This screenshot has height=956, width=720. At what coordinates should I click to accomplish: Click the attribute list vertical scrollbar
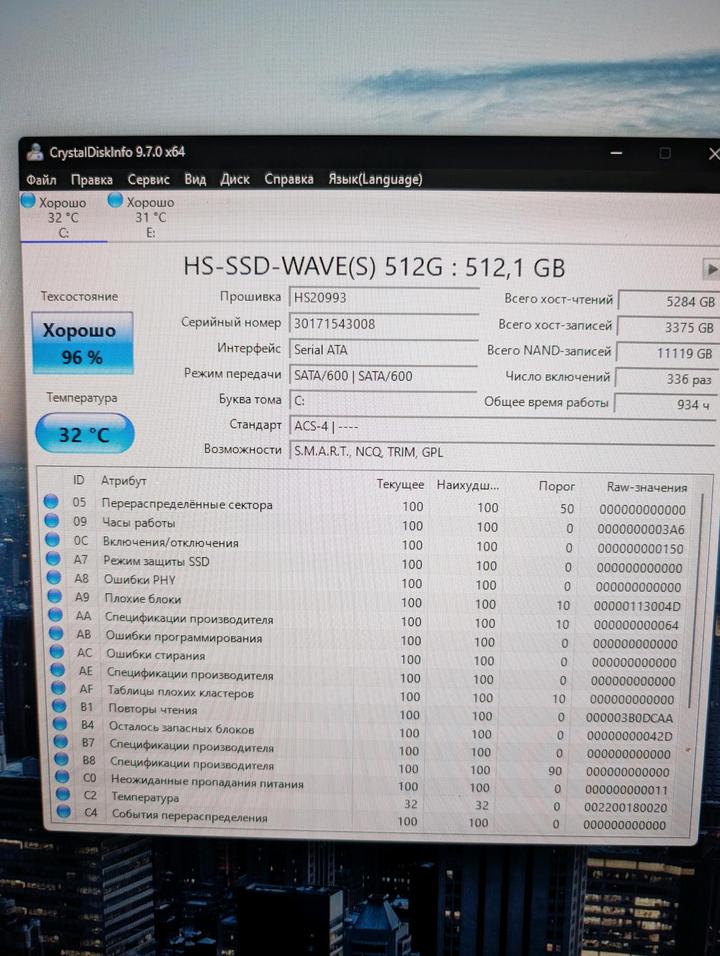point(696,601)
